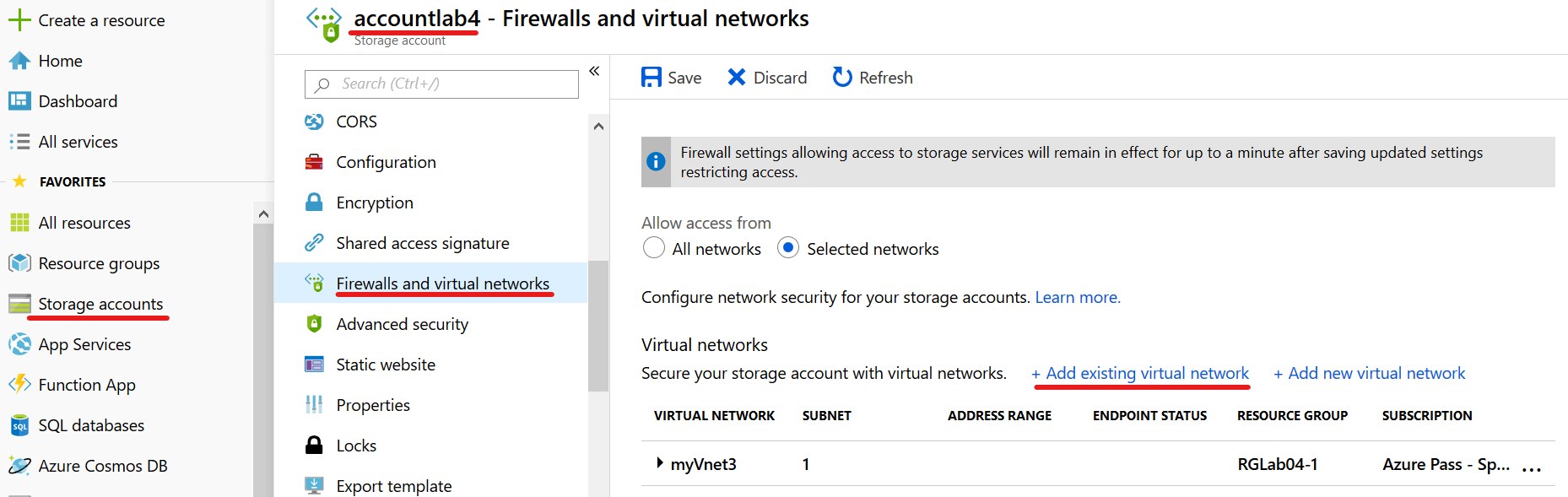The width and height of the screenshot is (1568, 497).
Task: Click the Resource groups cube icon
Action: coord(19,263)
